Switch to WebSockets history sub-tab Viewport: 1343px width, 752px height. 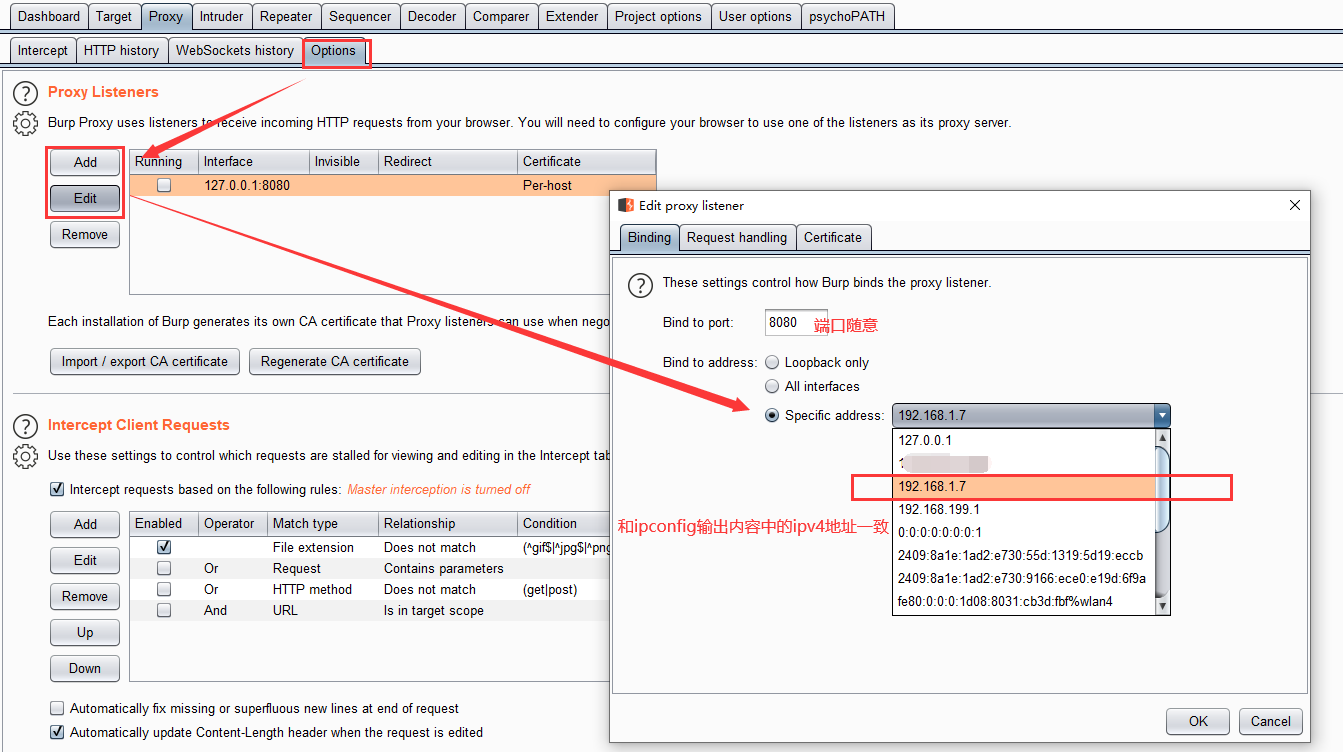pos(235,50)
